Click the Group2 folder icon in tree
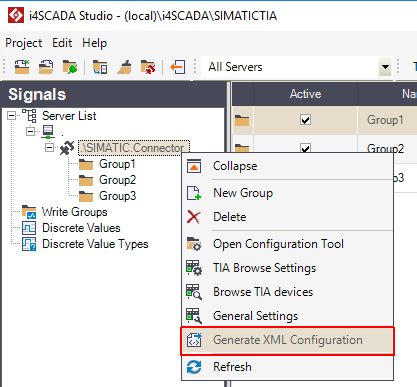The image size is (417, 387). [x=86, y=180]
